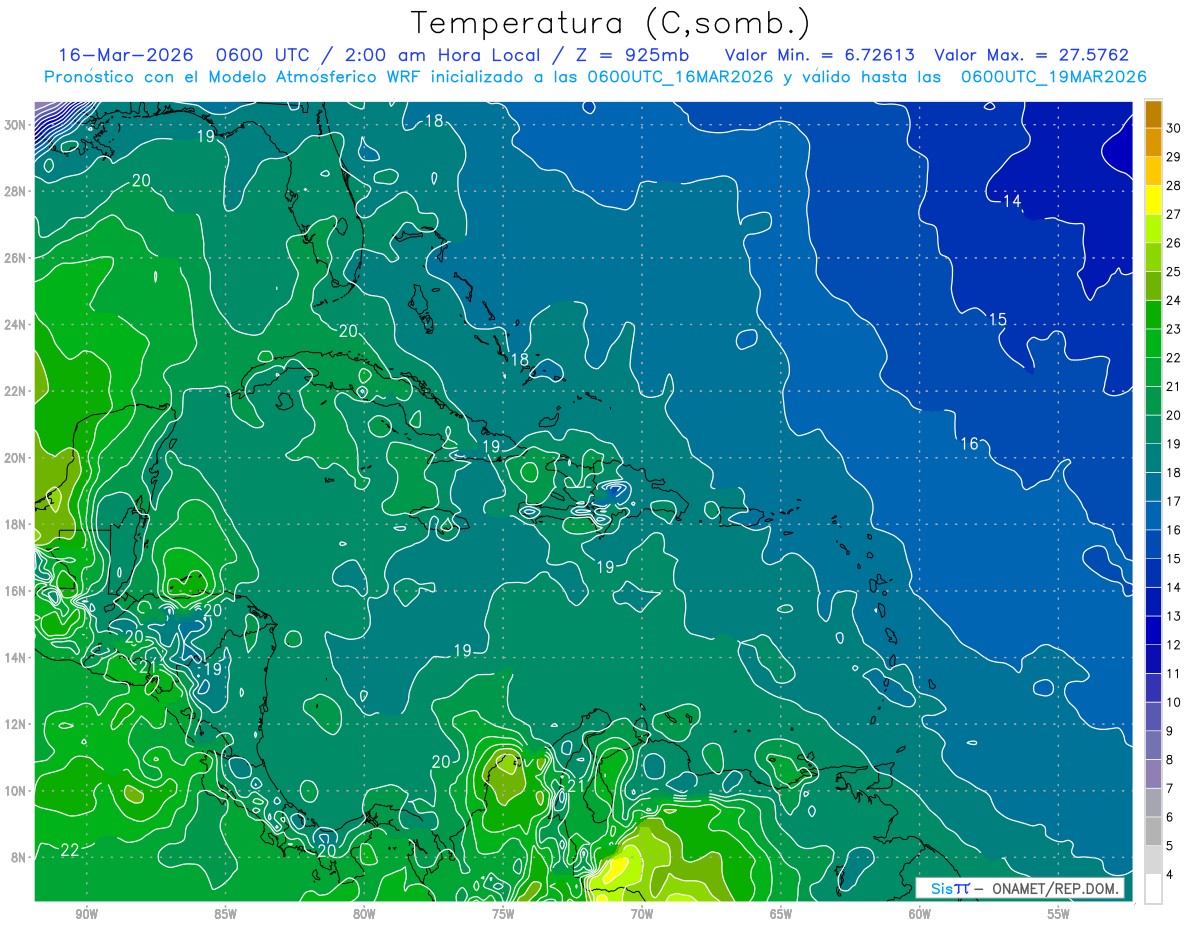This screenshot has width=1200, height=927.
Task: Click longitude axis label "55W"
Action: [x=1059, y=914]
